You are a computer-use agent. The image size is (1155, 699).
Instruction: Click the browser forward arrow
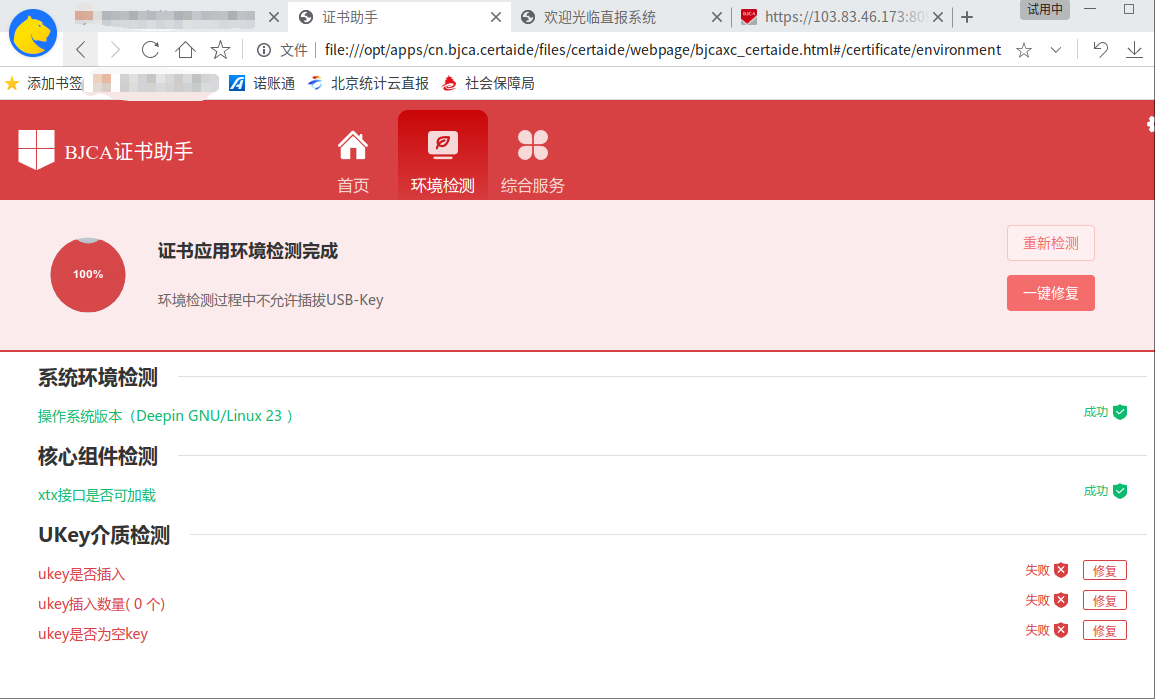(x=115, y=49)
